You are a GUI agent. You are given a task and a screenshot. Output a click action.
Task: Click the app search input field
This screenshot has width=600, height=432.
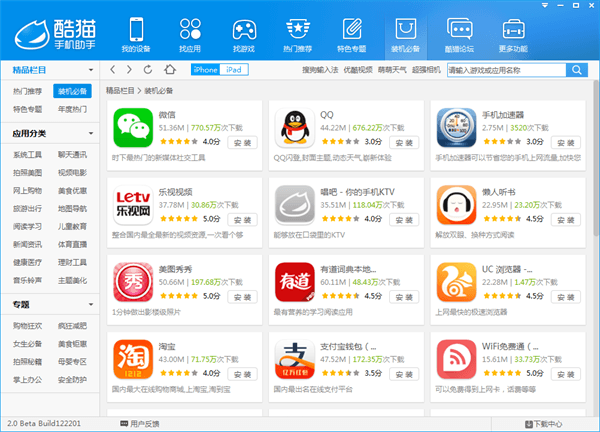[x=505, y=70]
